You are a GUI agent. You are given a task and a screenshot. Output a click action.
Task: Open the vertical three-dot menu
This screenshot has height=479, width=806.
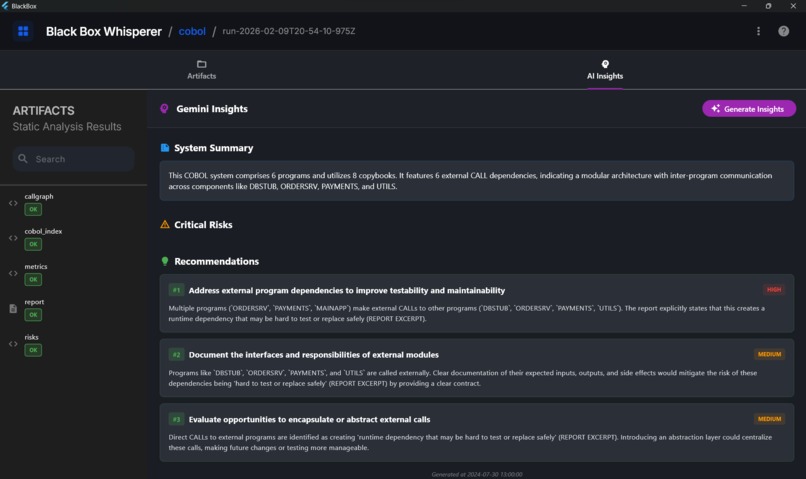tap(758, 31)
